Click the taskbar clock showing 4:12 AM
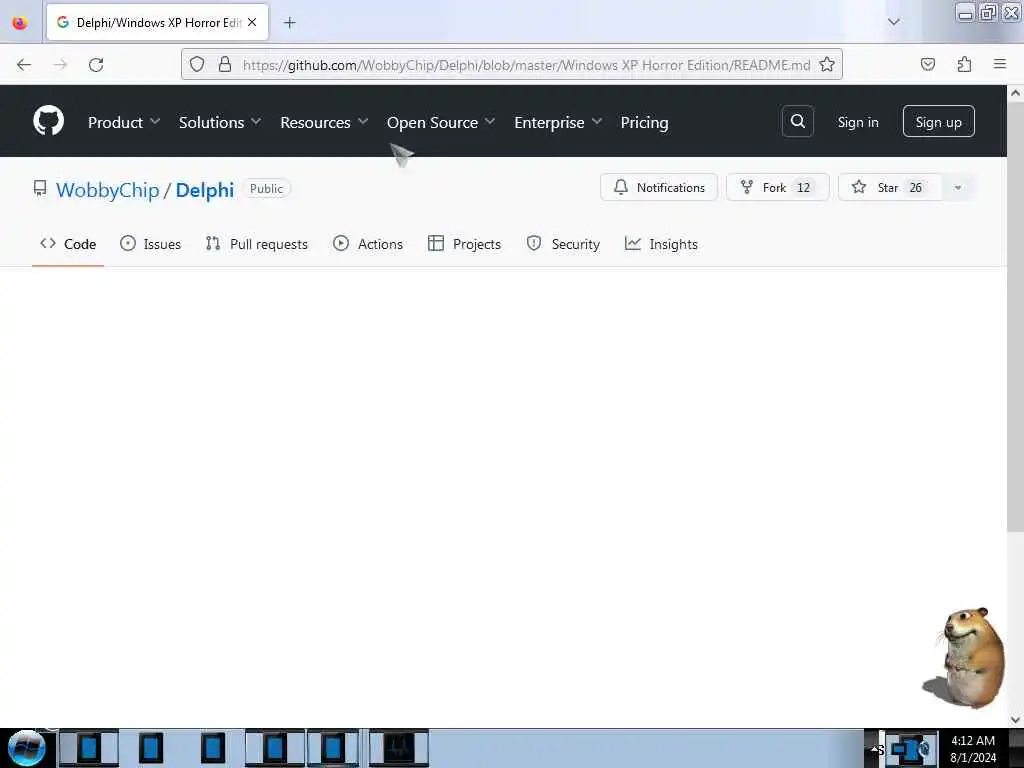The height and width of the screenshot is (768, 1024). click(x=973, y=748)
